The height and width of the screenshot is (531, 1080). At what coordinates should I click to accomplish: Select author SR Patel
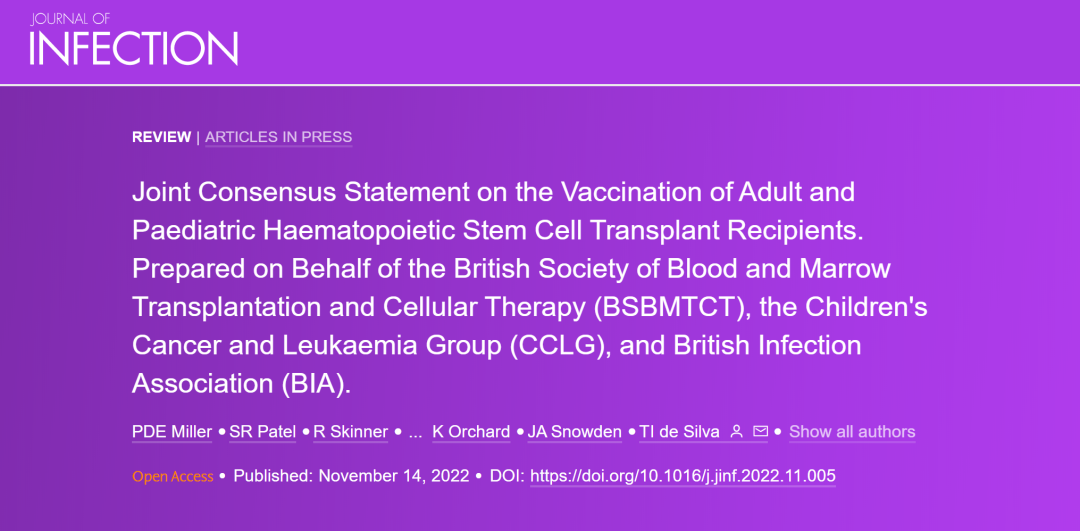pyautogui.click(x=263, y=432)
